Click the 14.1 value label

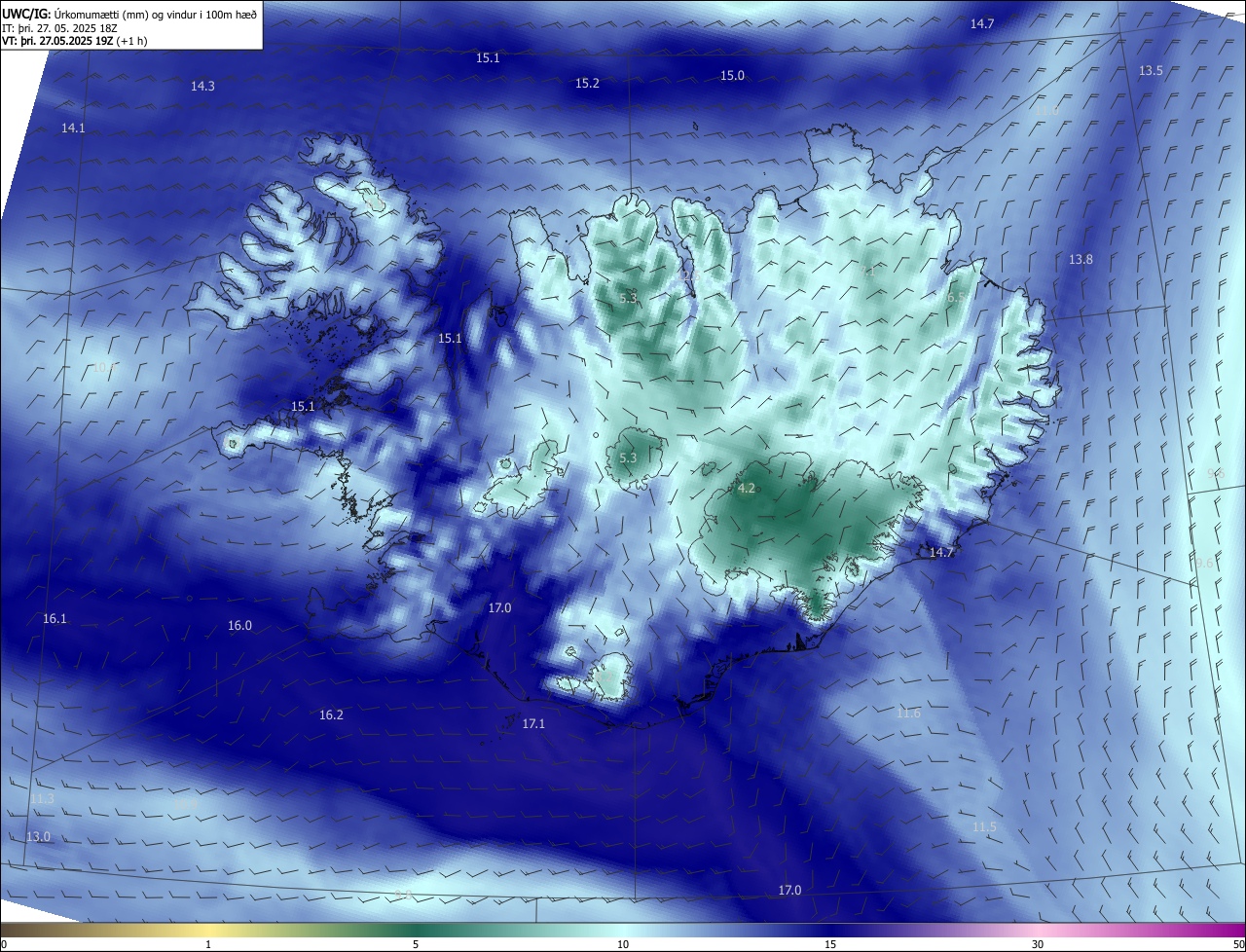coord(73,128)
